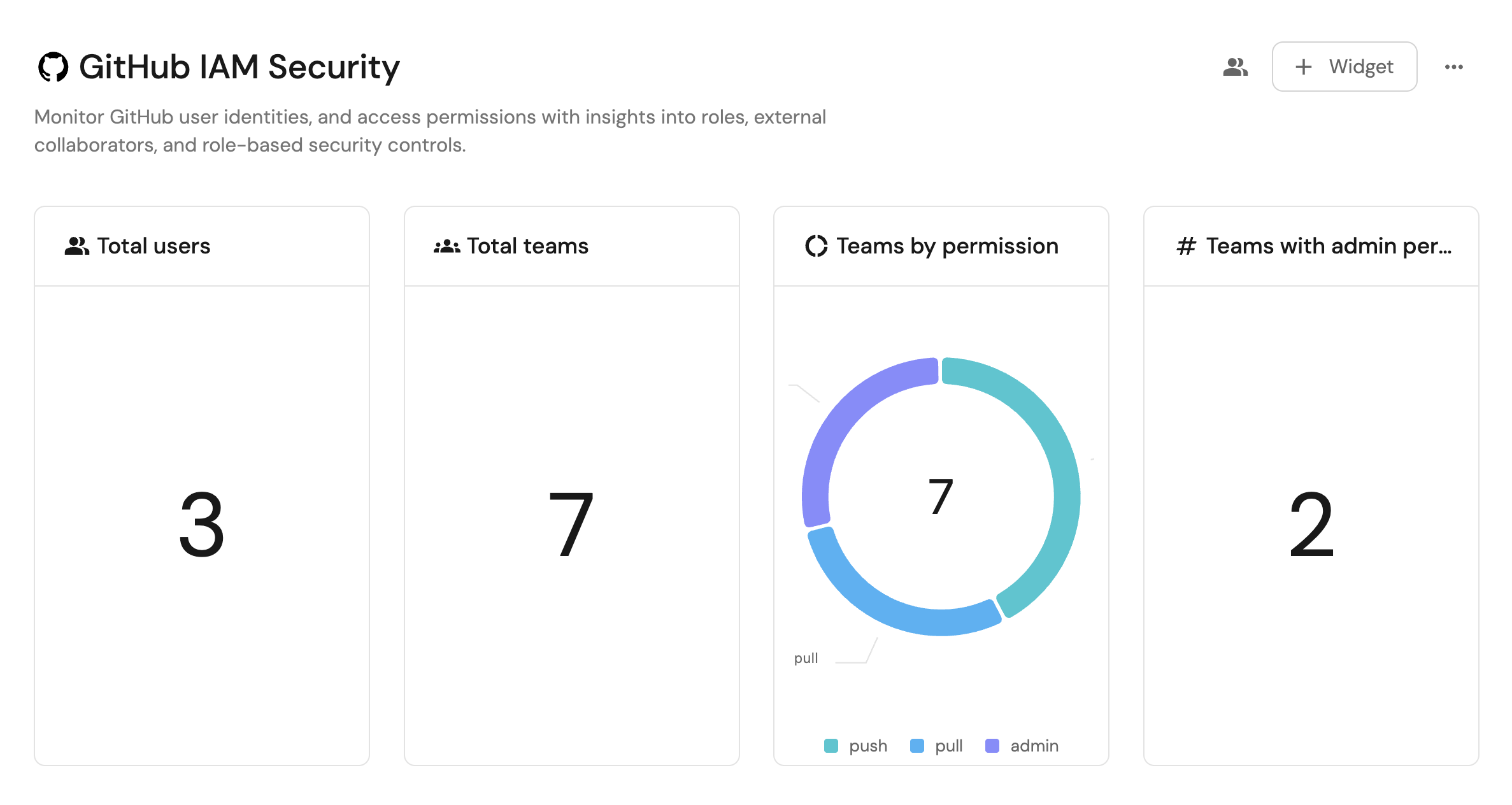Click the purple admin legend swatch
Viewport: 1512px width, 805px height.
tap(992, 746)
